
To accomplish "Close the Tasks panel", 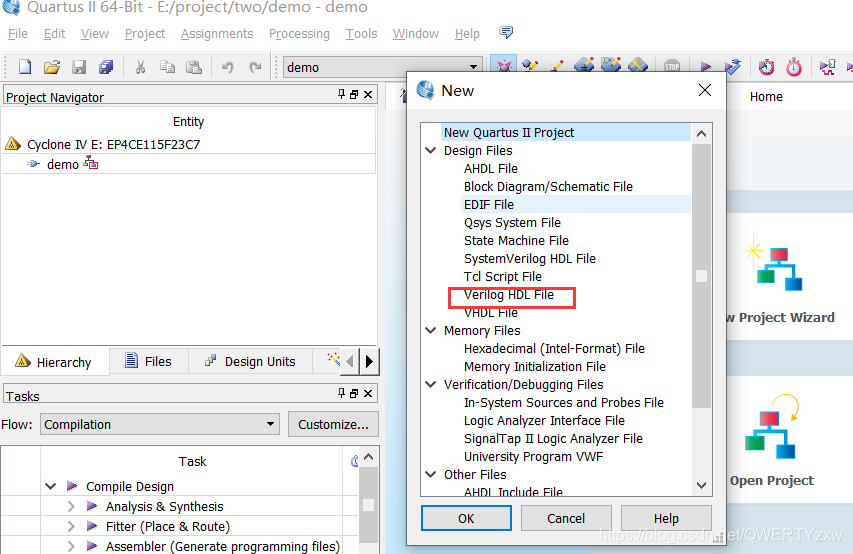I will pos(368,393).
